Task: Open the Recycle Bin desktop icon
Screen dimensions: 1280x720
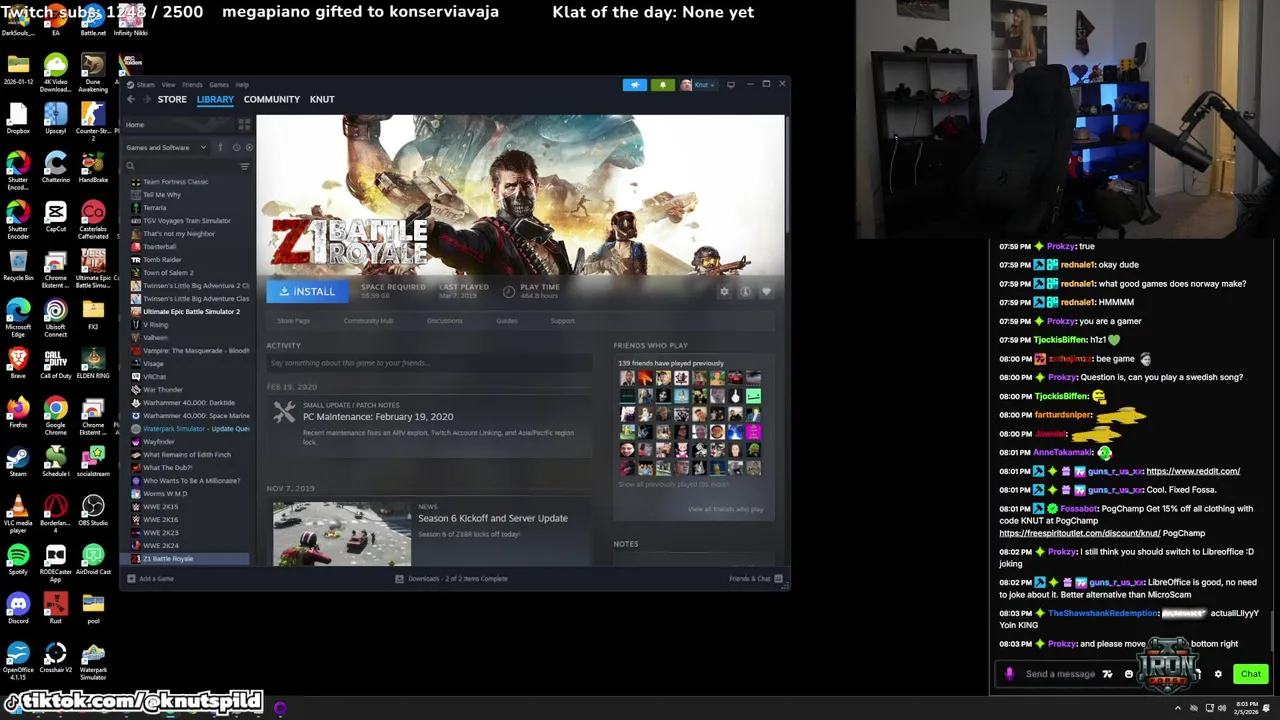Action: pyautogui.click(x=18, y=265)
